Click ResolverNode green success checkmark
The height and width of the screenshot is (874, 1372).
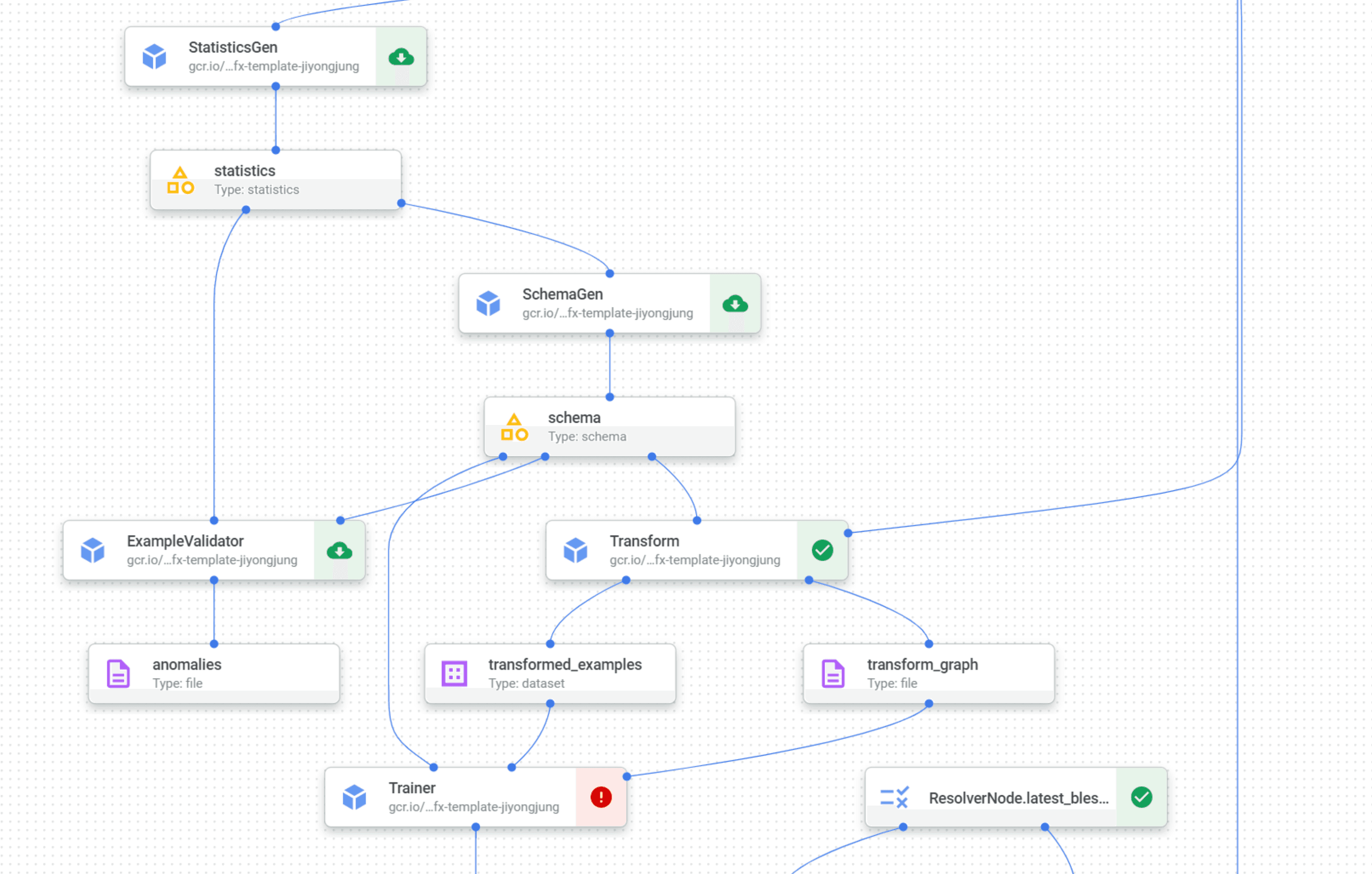[1141, 797]
